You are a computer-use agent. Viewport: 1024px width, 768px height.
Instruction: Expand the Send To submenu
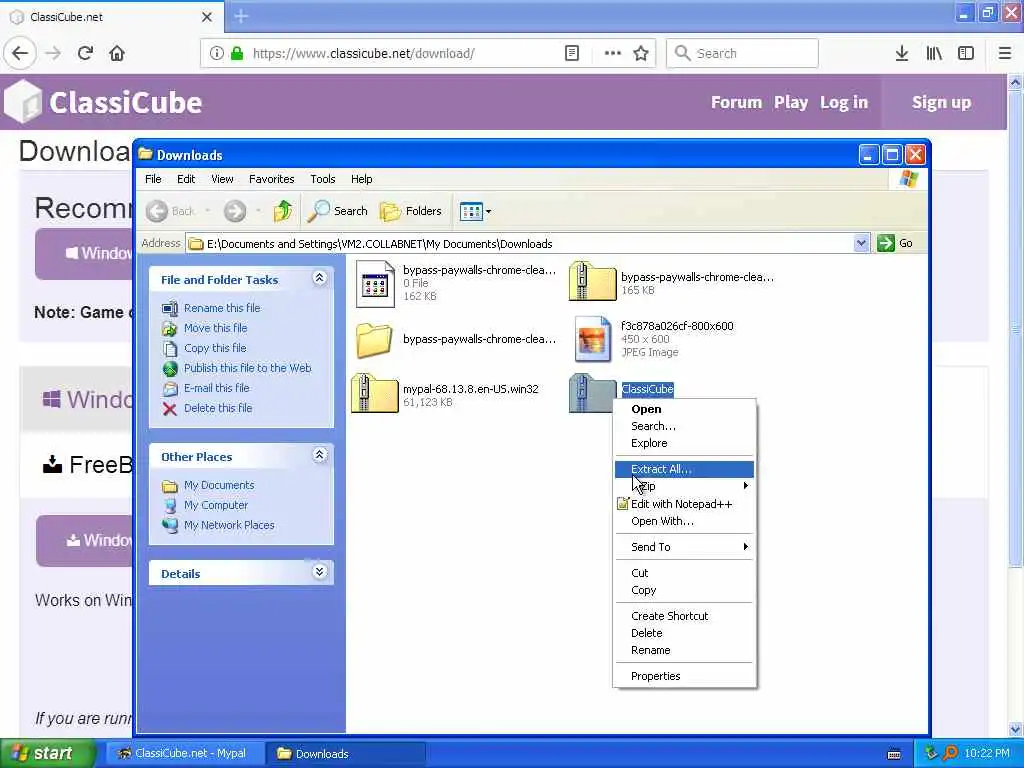click(684, 547)
